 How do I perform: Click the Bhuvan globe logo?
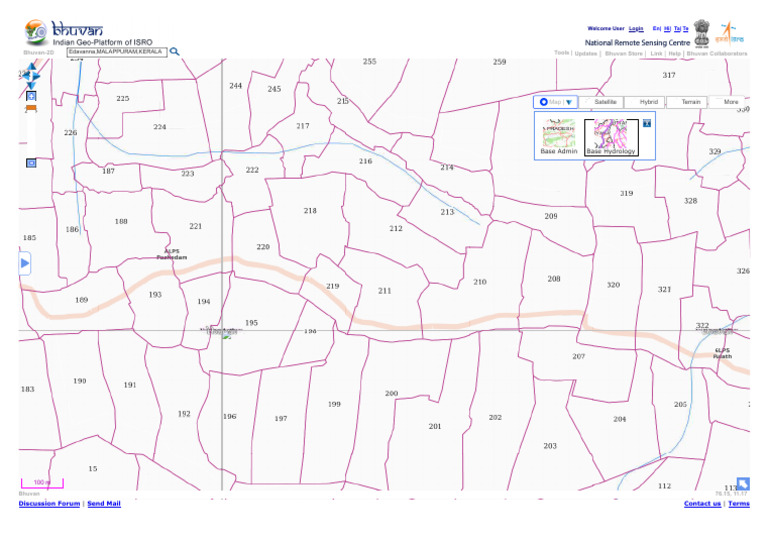(36, 32)
